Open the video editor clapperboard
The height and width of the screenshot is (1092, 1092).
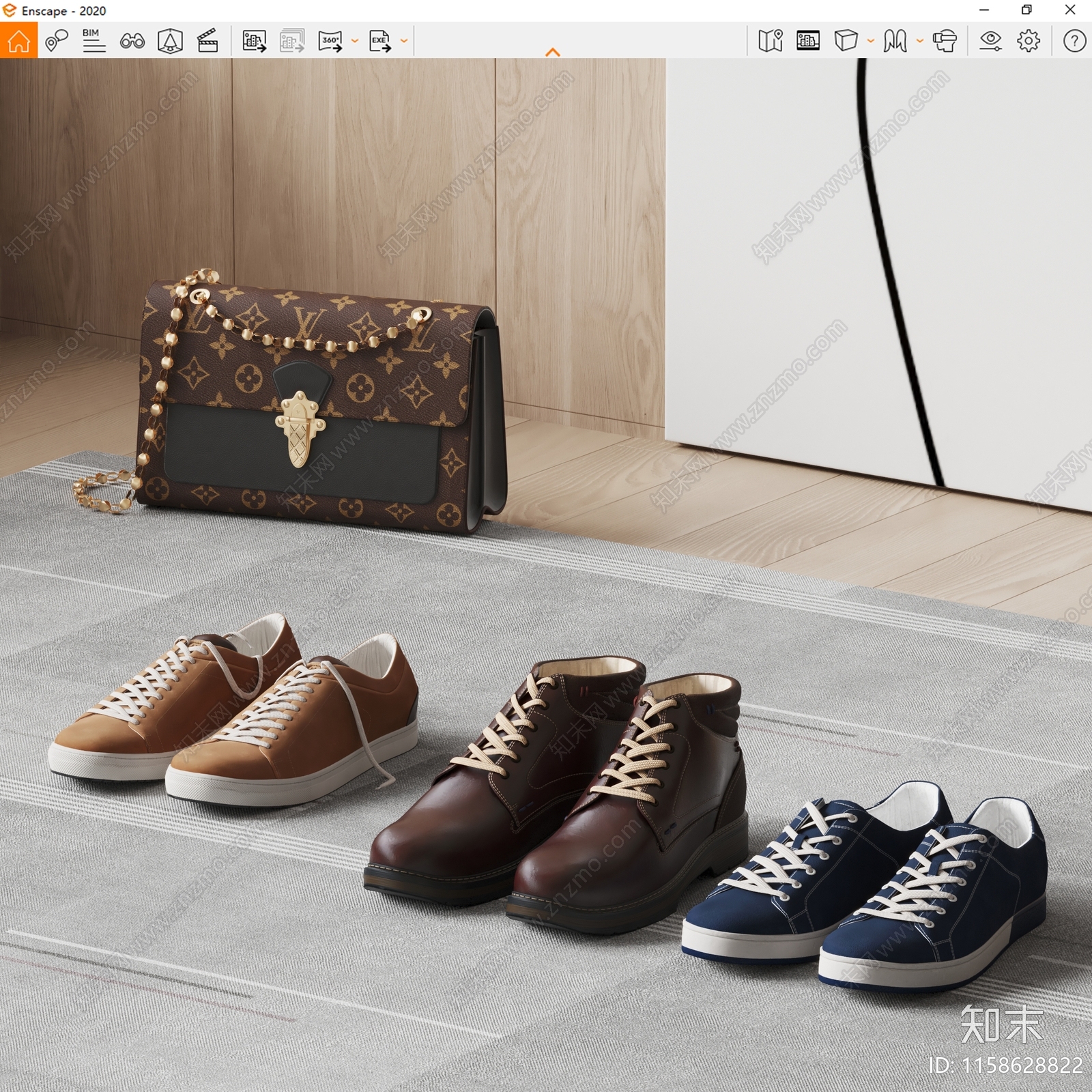pyautogui.click(x=207, y=41)
